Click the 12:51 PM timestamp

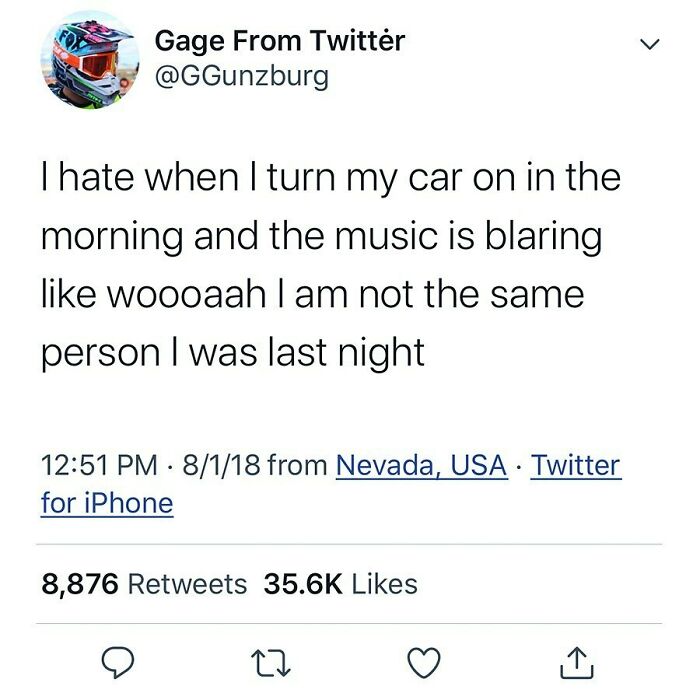[99, 465]
